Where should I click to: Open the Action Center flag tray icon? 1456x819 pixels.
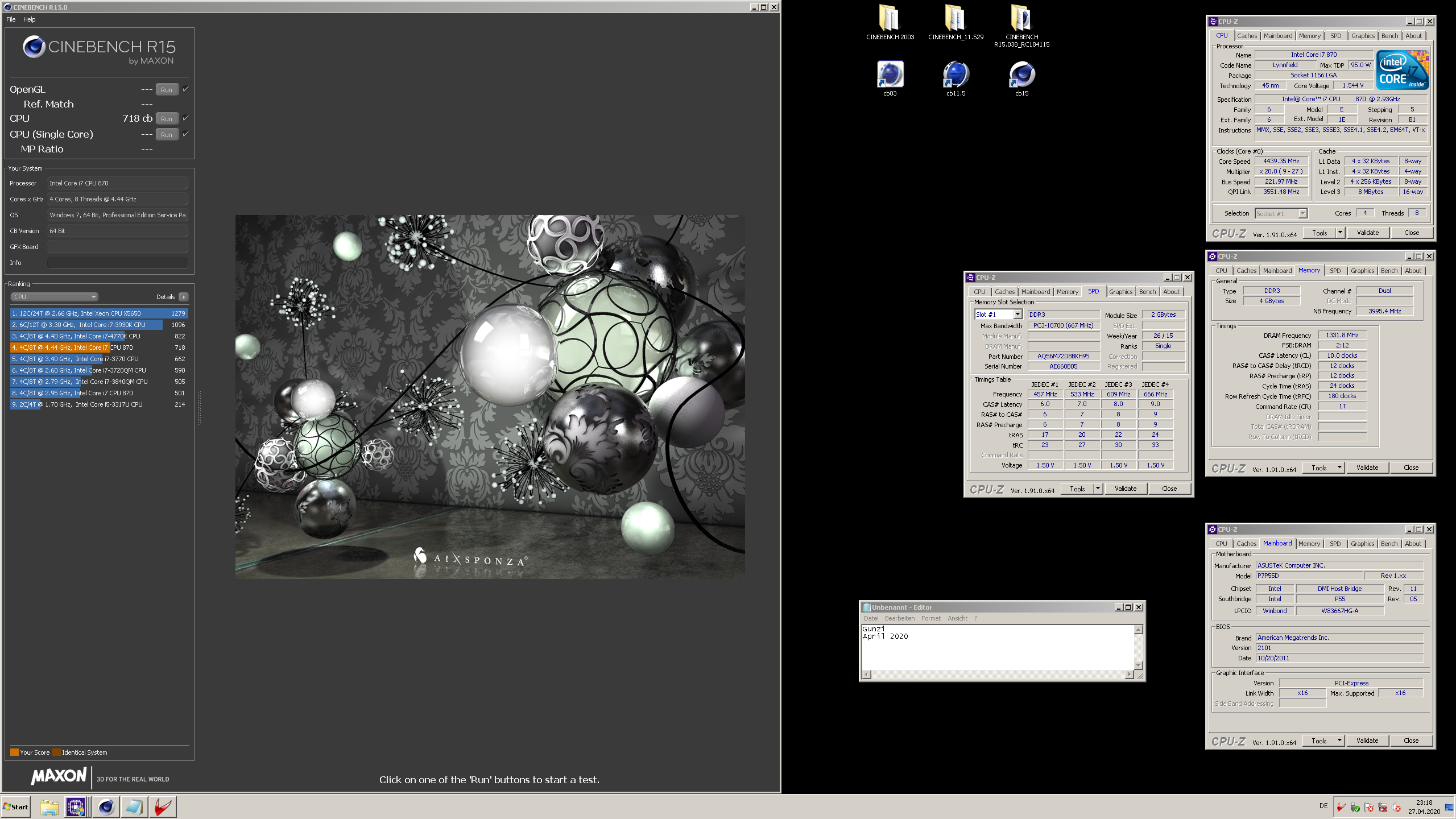click(1368, 807)
